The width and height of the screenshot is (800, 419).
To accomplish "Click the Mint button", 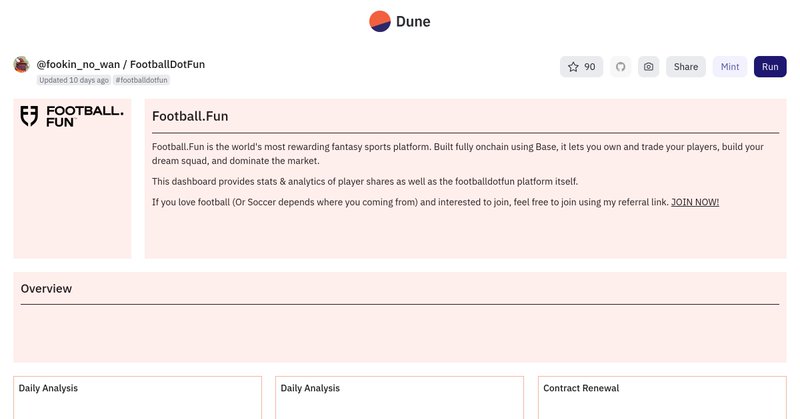I will point(730,67).
